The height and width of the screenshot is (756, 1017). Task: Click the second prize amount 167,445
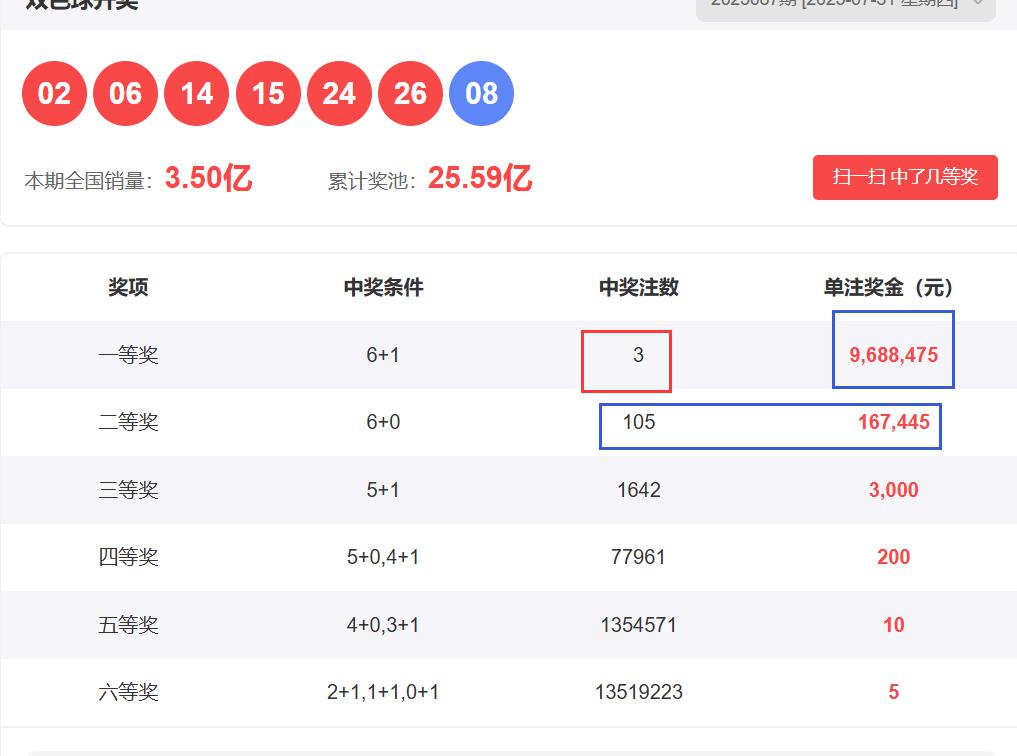[893, 422]
